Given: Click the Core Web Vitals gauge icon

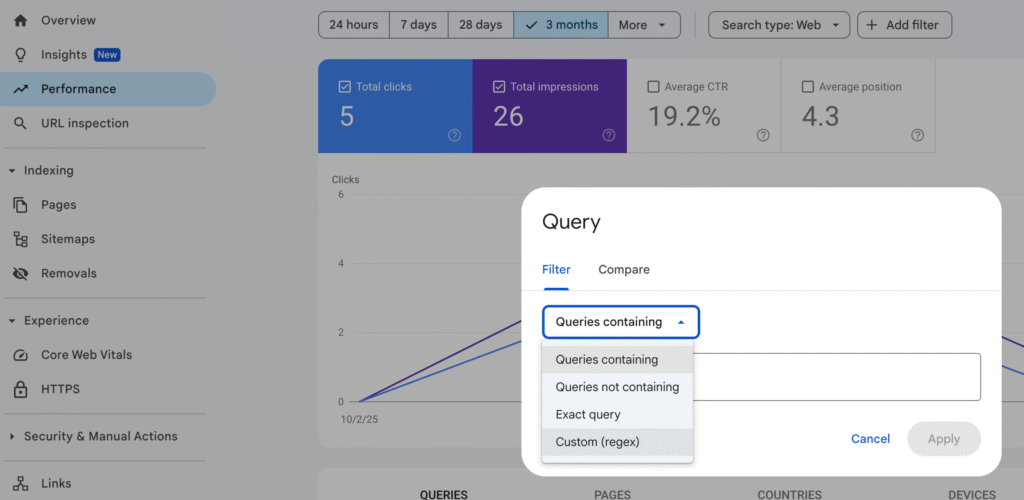Looking at the screenshot, I should pyautogui.click(x=21, y=355).
